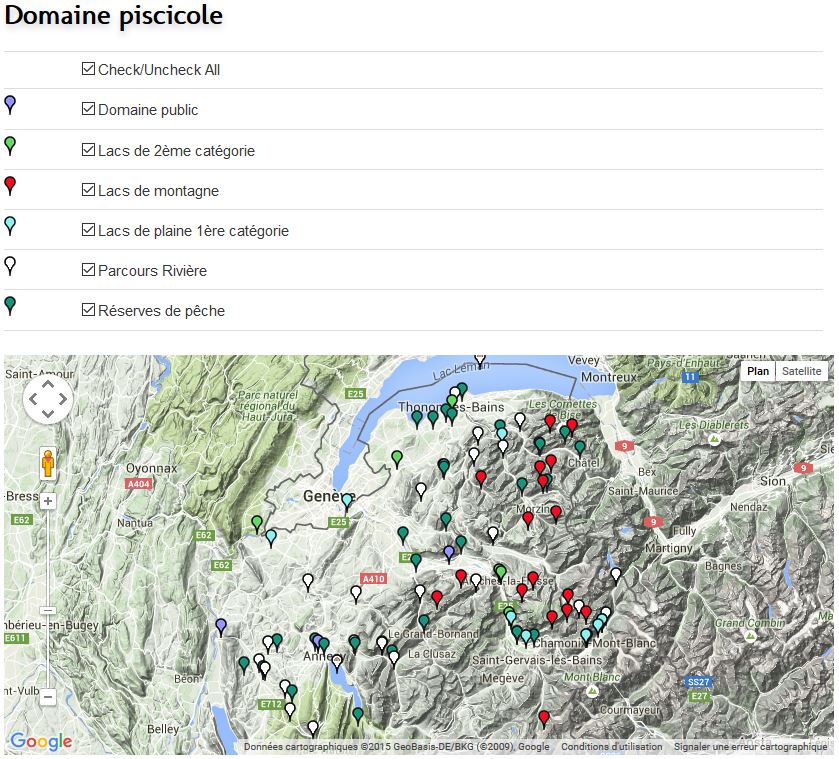
Task: Open Conditions d'utilisation link
Action: pyautogui.click(x=611, y=746)
